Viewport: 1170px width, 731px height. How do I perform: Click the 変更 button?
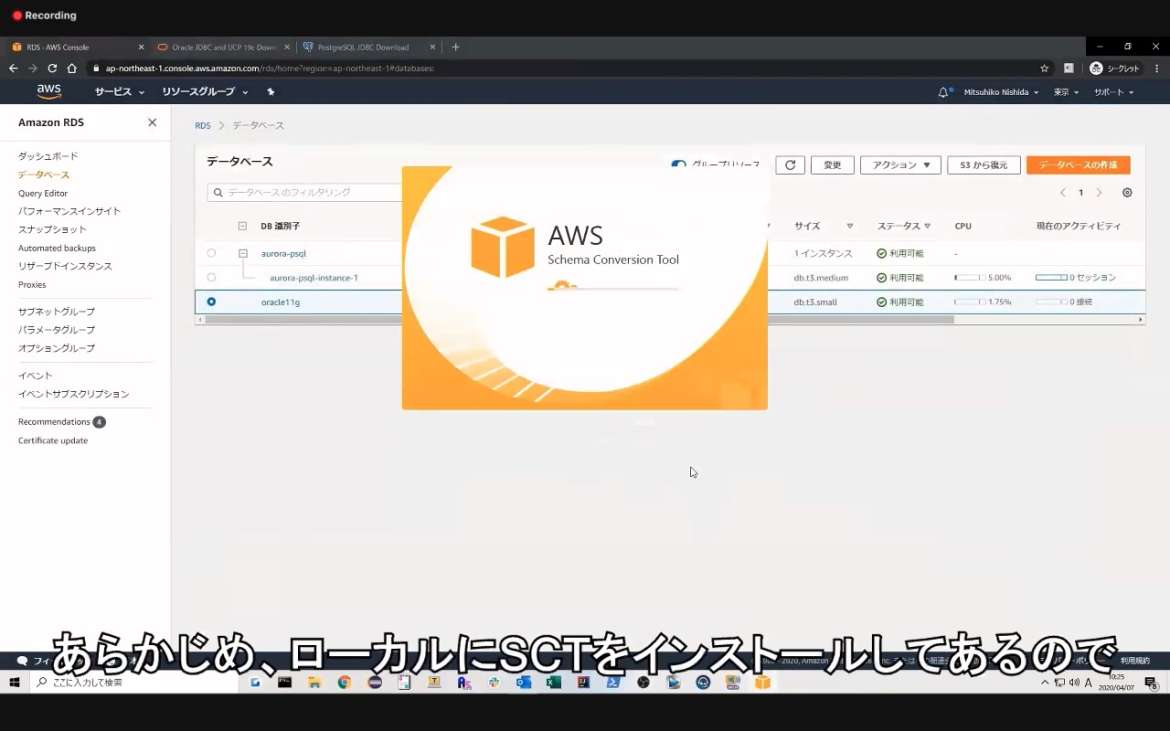click(x=833, y=165)
